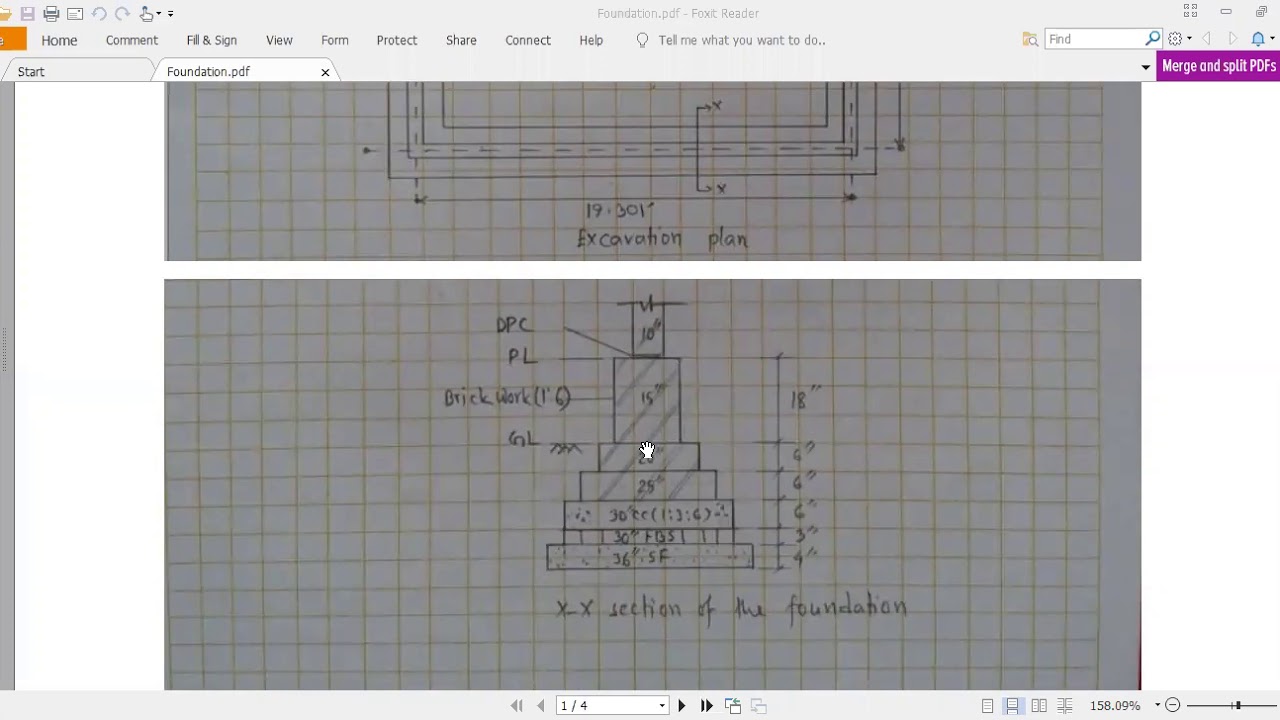Jump to the last page

pos(707,706)
